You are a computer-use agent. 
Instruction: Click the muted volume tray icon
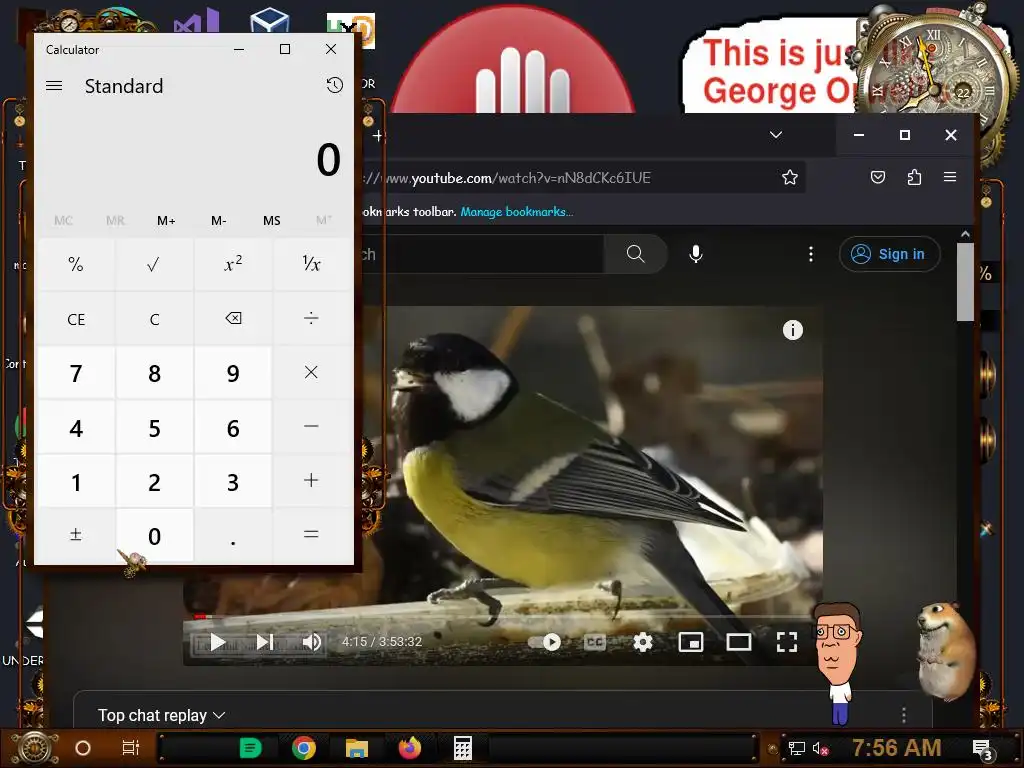[x=820, y=748]
